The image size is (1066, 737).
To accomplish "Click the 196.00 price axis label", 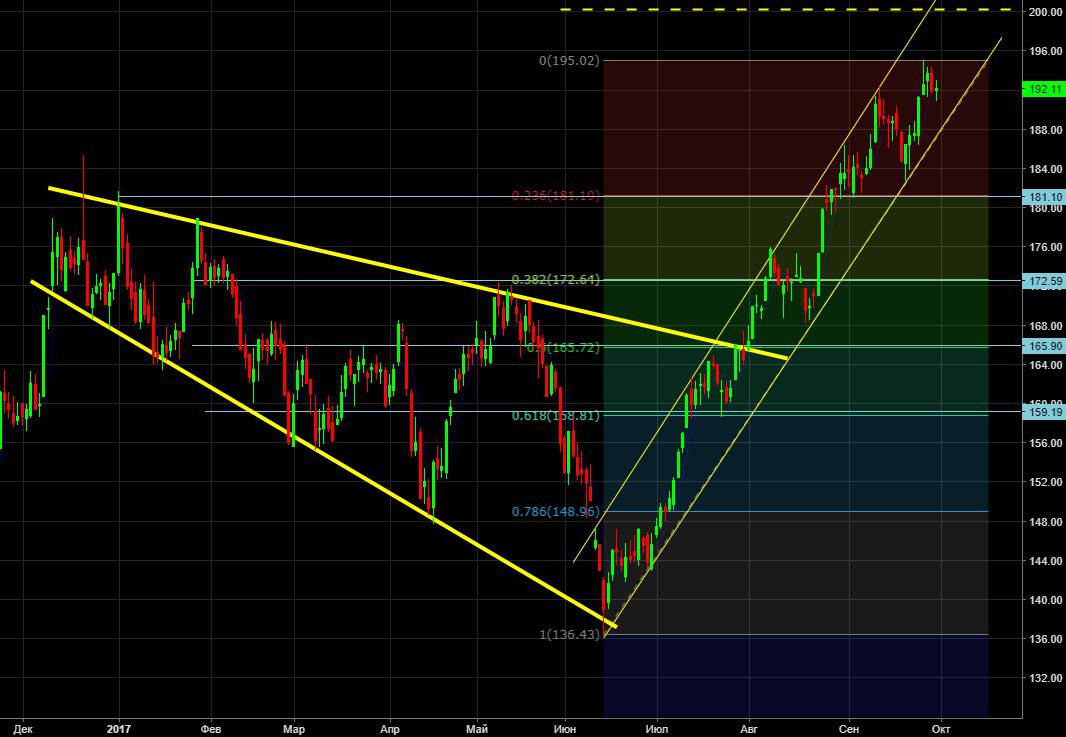I will tap(1046, 51).
